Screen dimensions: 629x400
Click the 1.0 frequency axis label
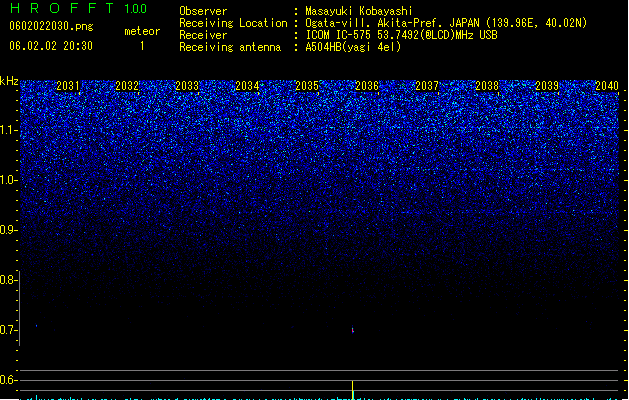8,180
